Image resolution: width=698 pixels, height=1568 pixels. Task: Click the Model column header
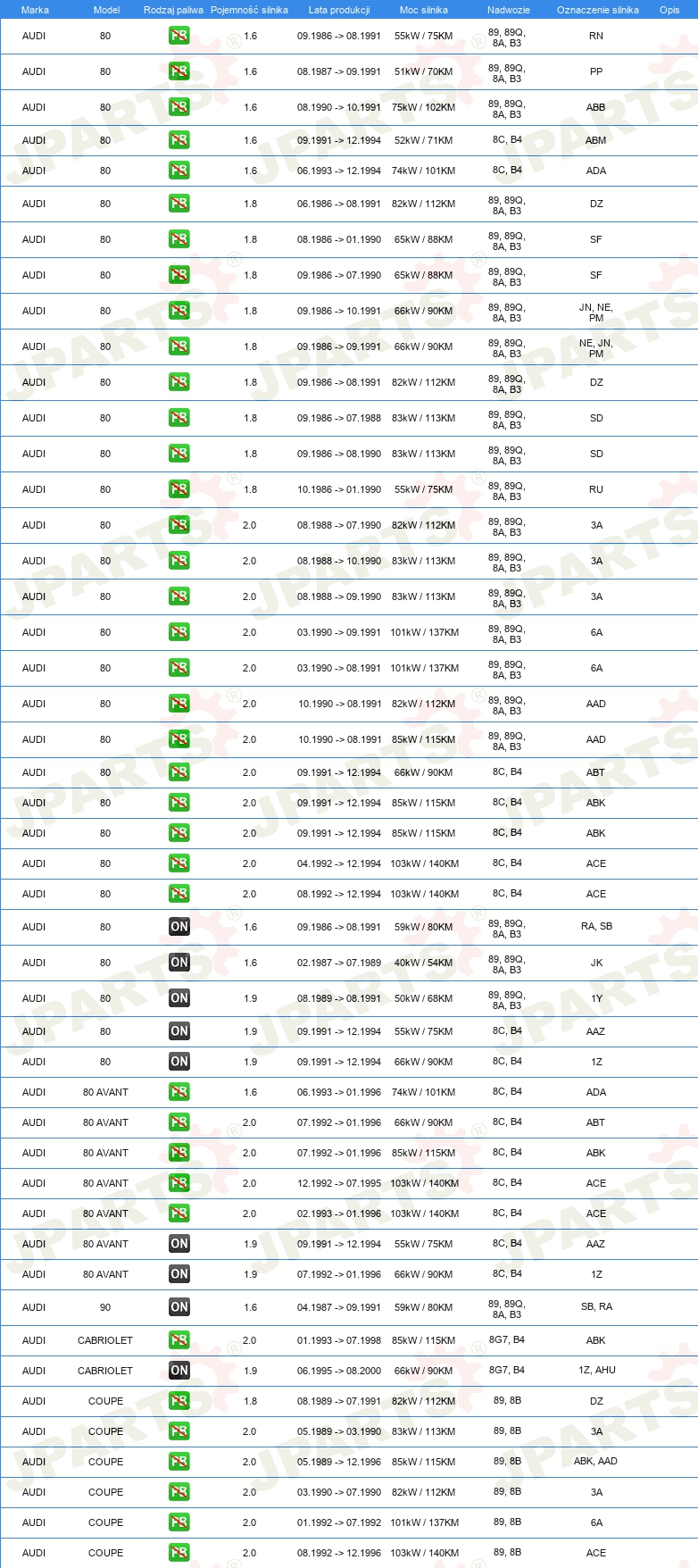pos(107,10)
